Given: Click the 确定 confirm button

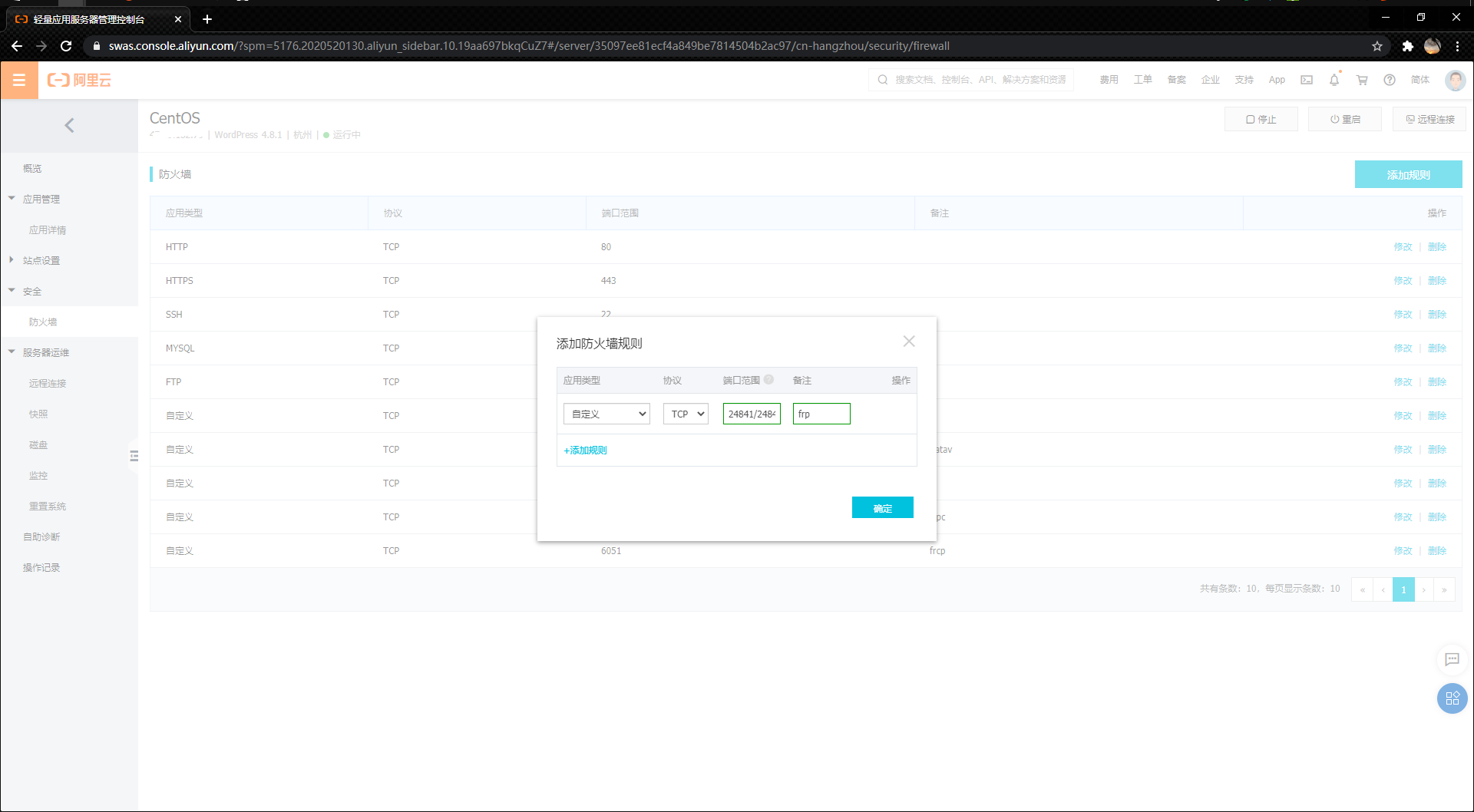Looking at the screenshot, I should (882, 508).
